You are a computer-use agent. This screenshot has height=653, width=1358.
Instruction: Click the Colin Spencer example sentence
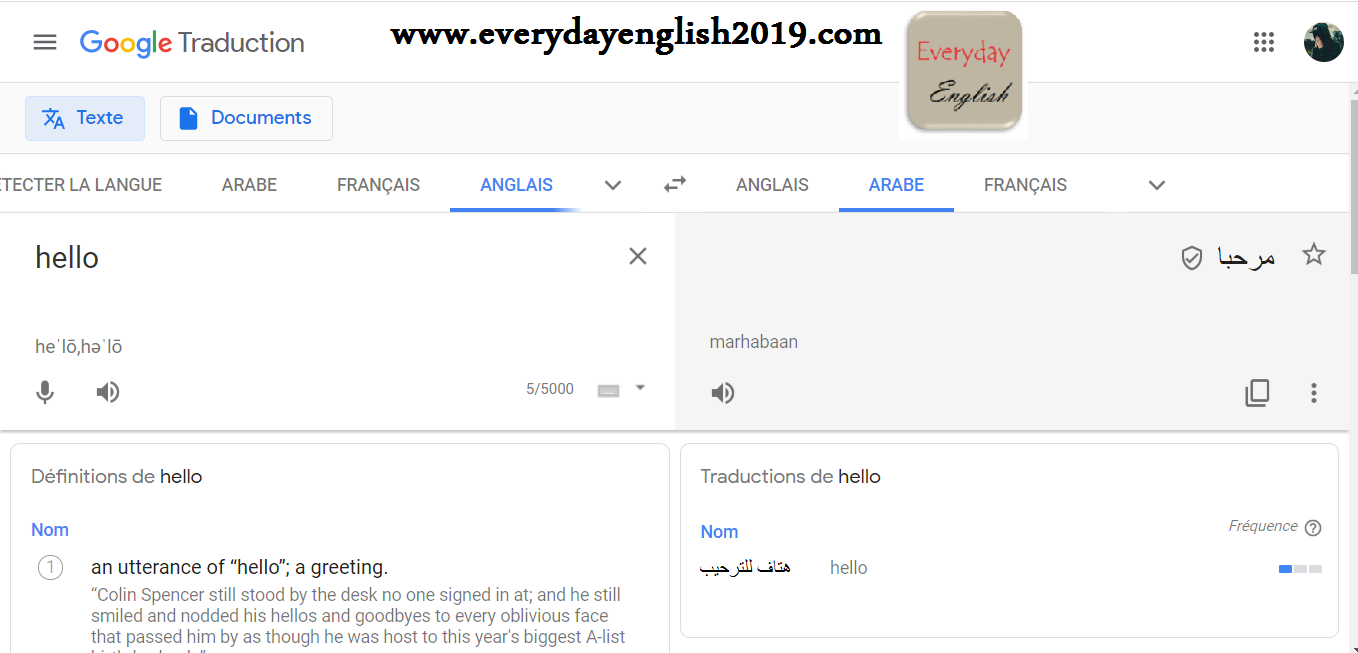[x=358, y=620]
